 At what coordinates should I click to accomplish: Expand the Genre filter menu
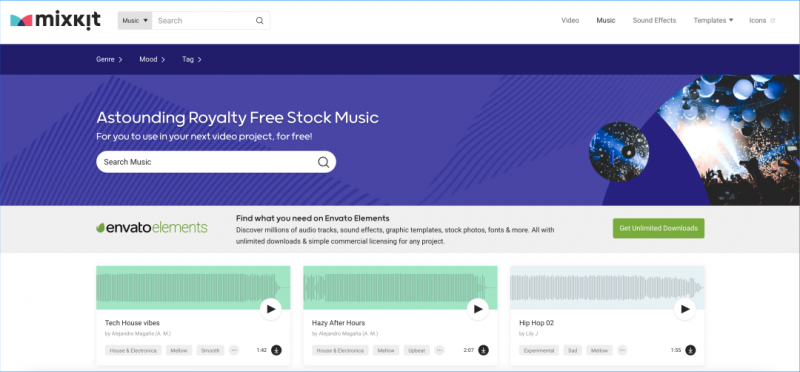(x=109, y=60)
